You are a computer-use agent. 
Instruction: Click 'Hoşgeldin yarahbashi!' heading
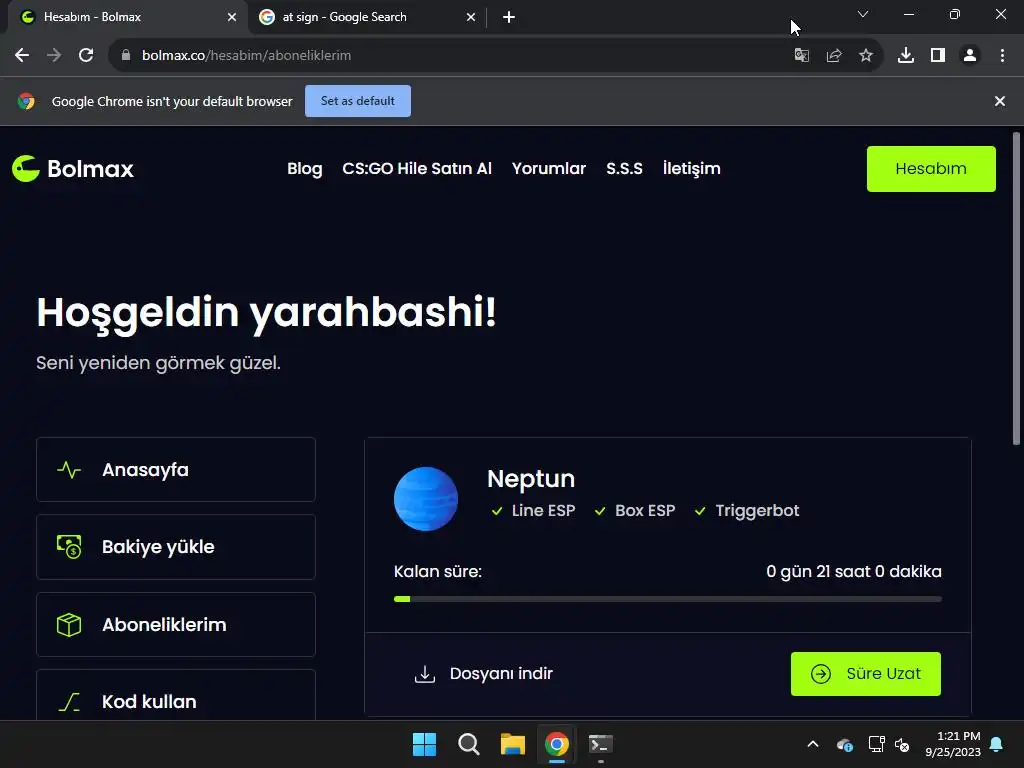pos(266,313)
